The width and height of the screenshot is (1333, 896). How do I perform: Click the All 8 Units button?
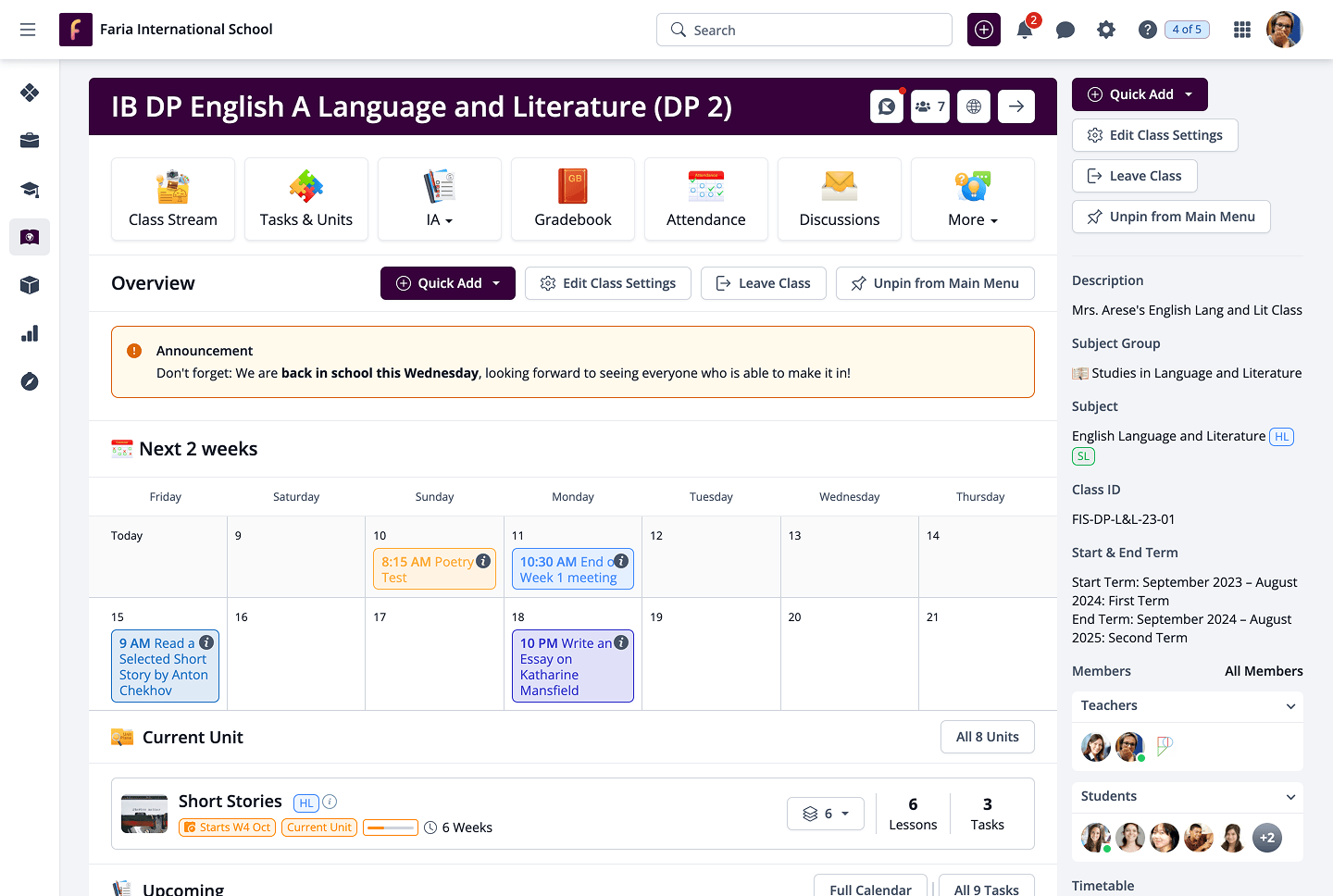pyautogui.click(x=987, y=737)
